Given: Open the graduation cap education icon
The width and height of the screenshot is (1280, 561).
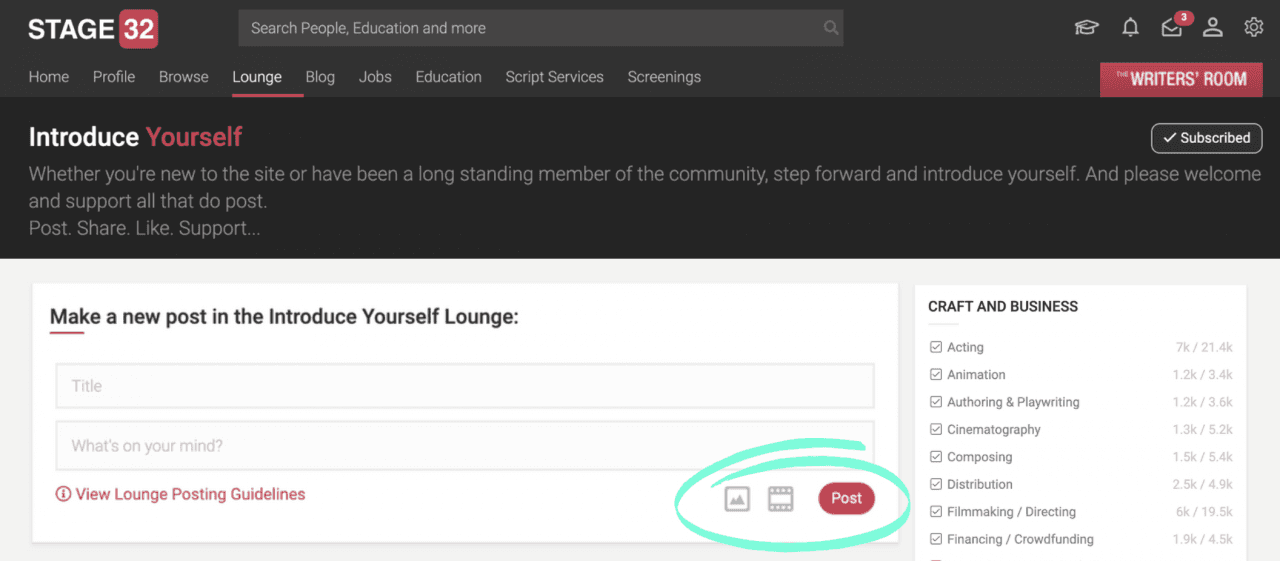Looking at the screenshot, I should (x=1086, y=28).
